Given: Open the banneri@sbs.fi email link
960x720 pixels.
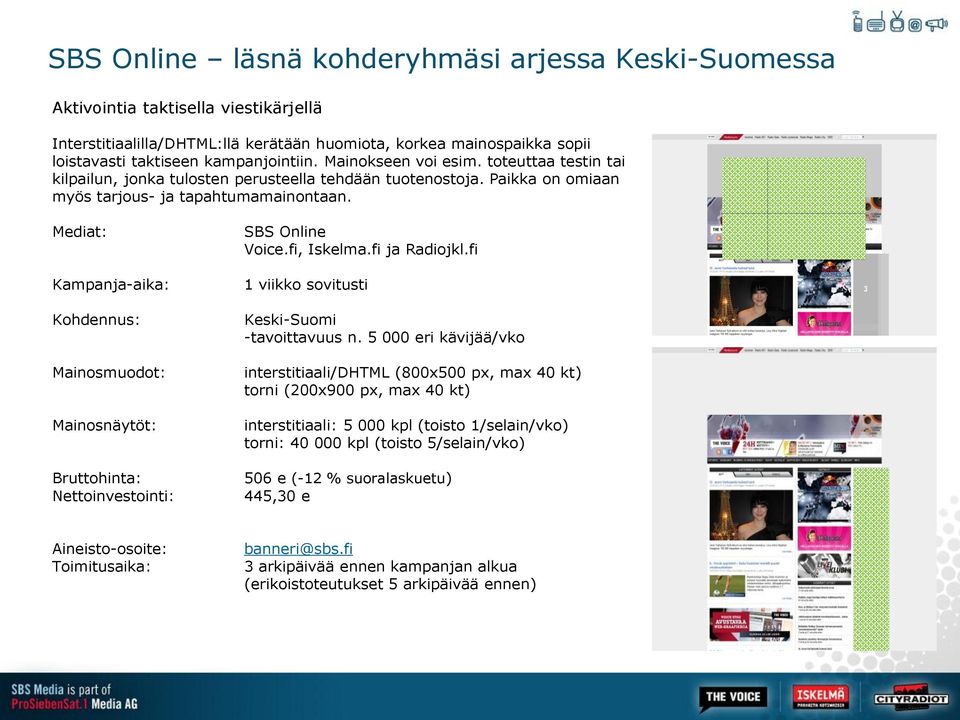Looking at the screenshot, I should pos(298,549).
